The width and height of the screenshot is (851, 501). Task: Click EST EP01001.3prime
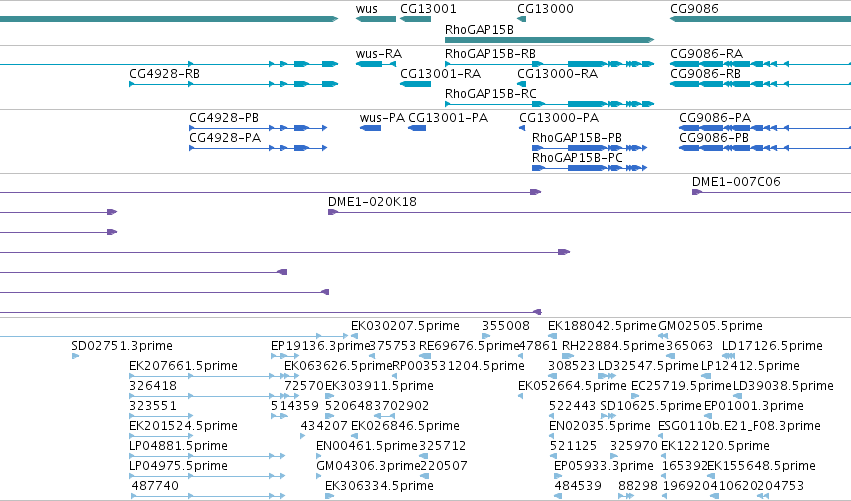click(x=753, y=406)
